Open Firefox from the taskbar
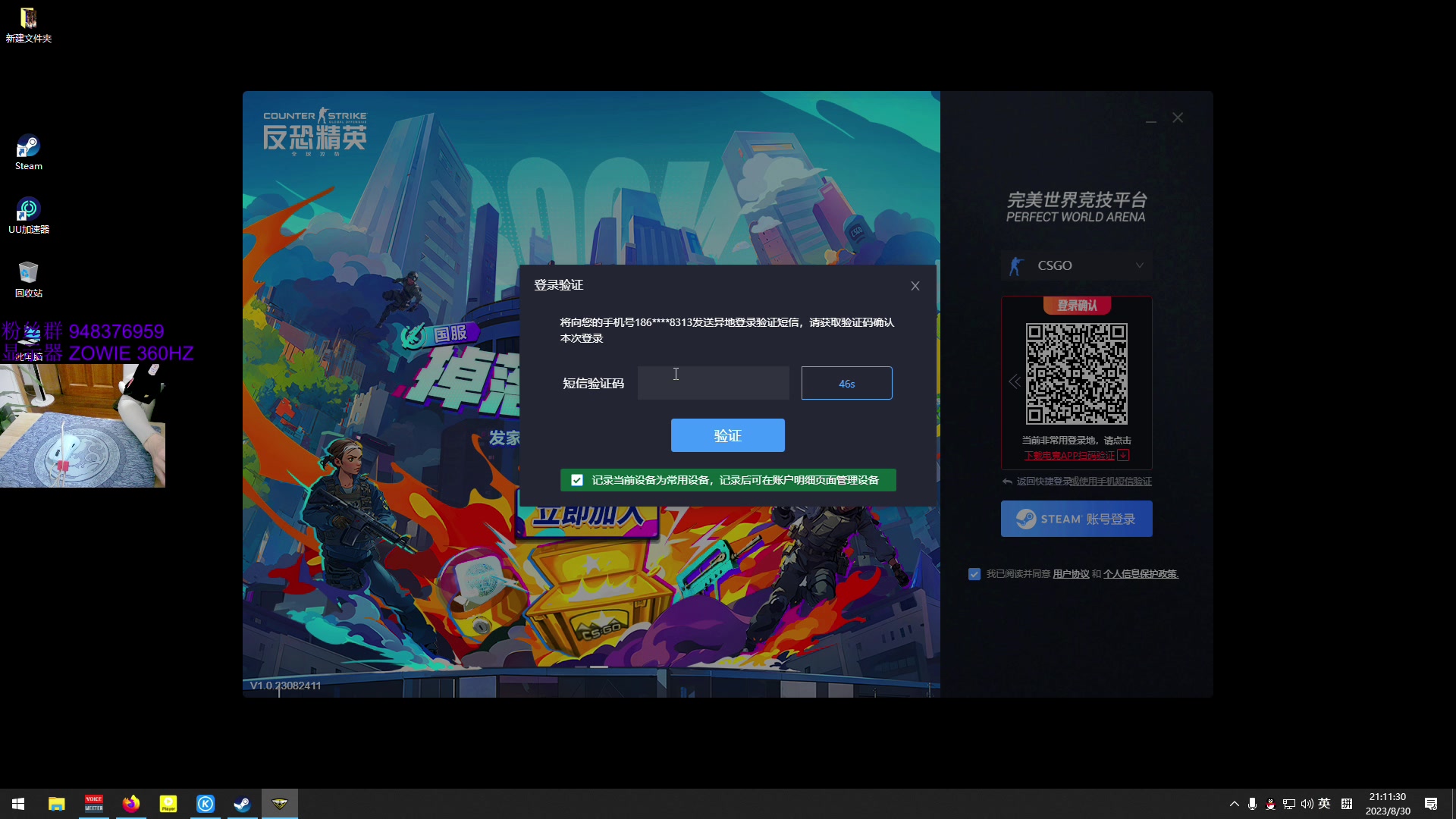The height and width of the screenshot is (819, 1456). [131, 804]
